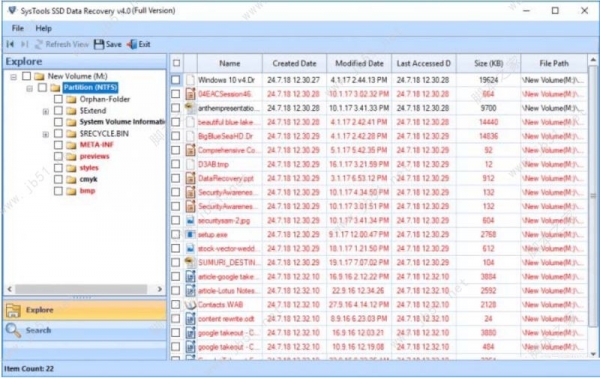This screenshot has width=600, height=378.
Task: Click the BigBlueSeaHD.Dr file name
Action: (x=225, y=136)
